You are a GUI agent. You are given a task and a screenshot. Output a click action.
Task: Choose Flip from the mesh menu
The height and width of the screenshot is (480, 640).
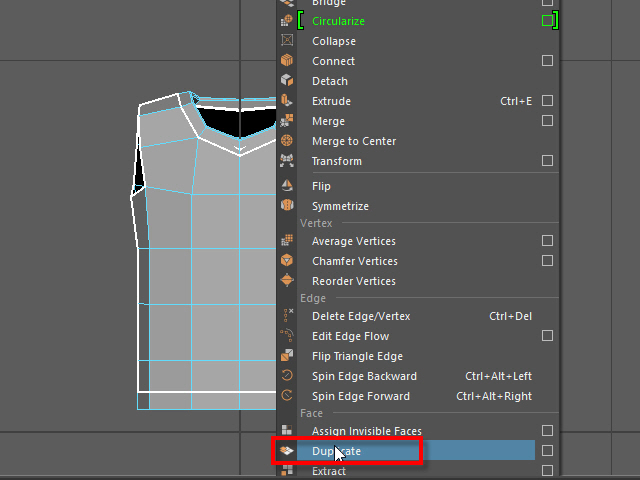(321, 186)
